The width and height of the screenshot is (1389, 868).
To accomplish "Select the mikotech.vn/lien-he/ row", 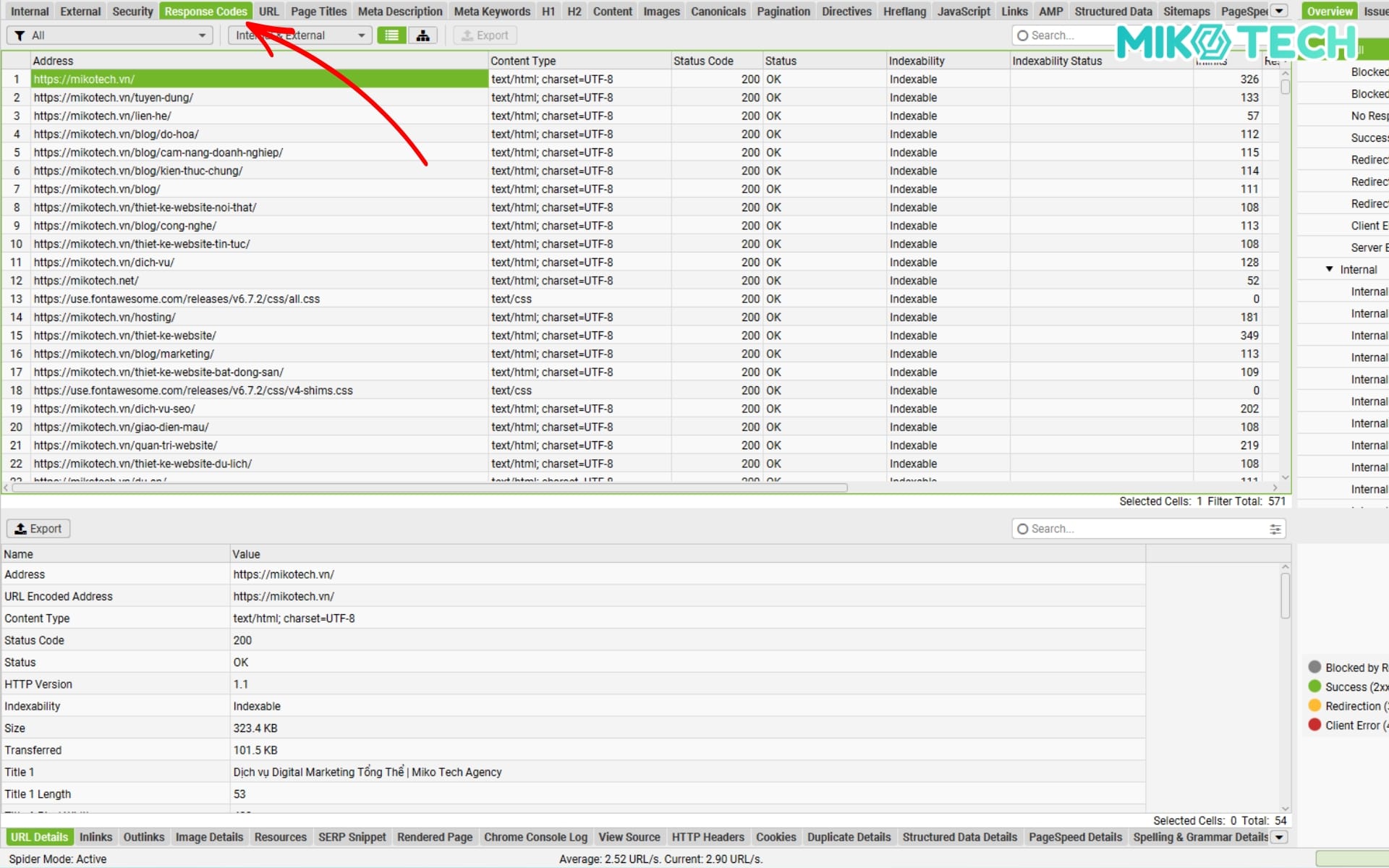I will point(102,116).
